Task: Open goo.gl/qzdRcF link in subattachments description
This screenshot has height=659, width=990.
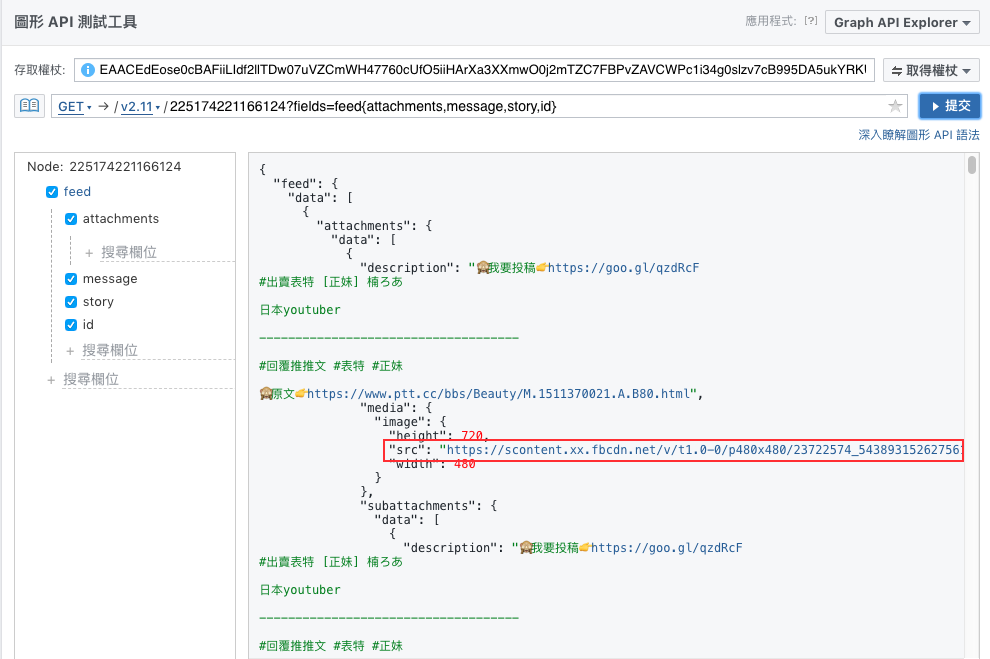Action: click(x=666, y=548)
